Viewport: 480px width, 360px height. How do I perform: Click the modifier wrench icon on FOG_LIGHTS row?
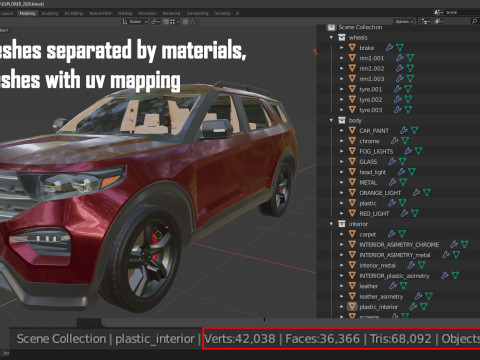click(408, 151)
